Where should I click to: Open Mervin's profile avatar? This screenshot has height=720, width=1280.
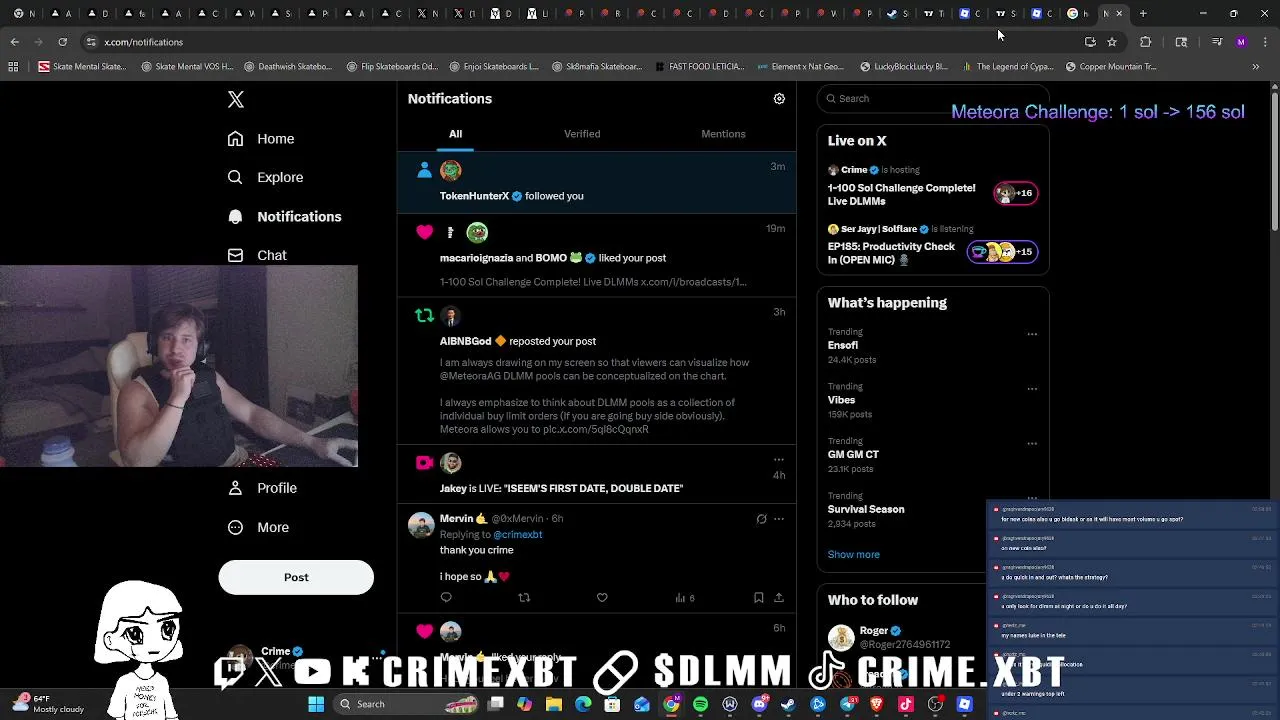tap(421, 524)
